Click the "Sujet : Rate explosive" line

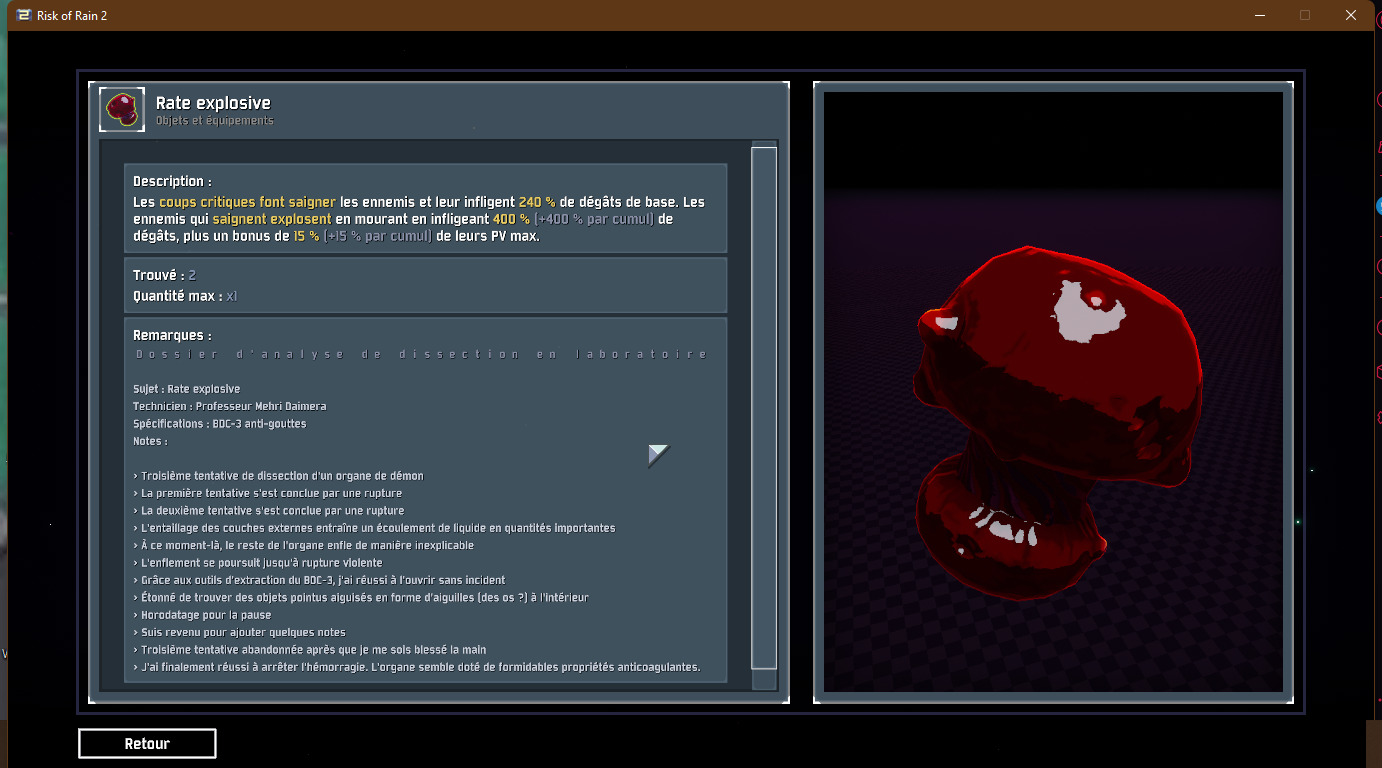click(x=186, y=389)
